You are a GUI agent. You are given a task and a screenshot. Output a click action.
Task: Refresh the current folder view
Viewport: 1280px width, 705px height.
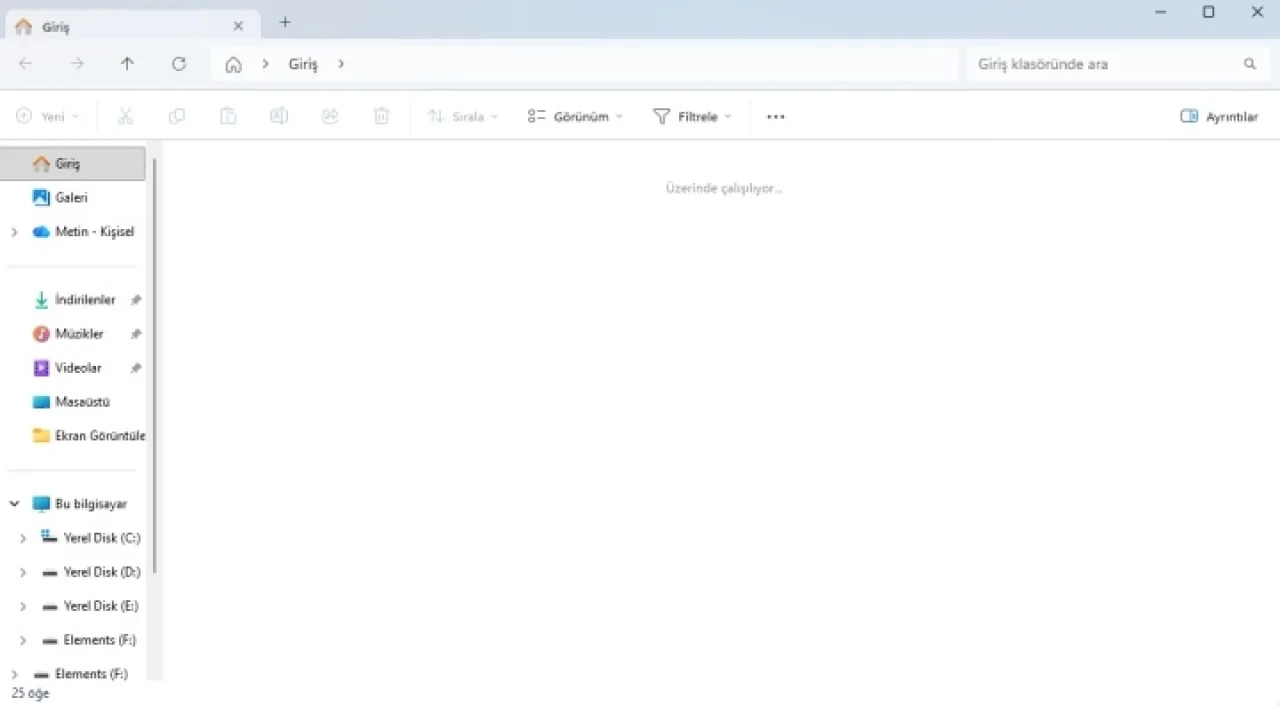pos(179,64)
